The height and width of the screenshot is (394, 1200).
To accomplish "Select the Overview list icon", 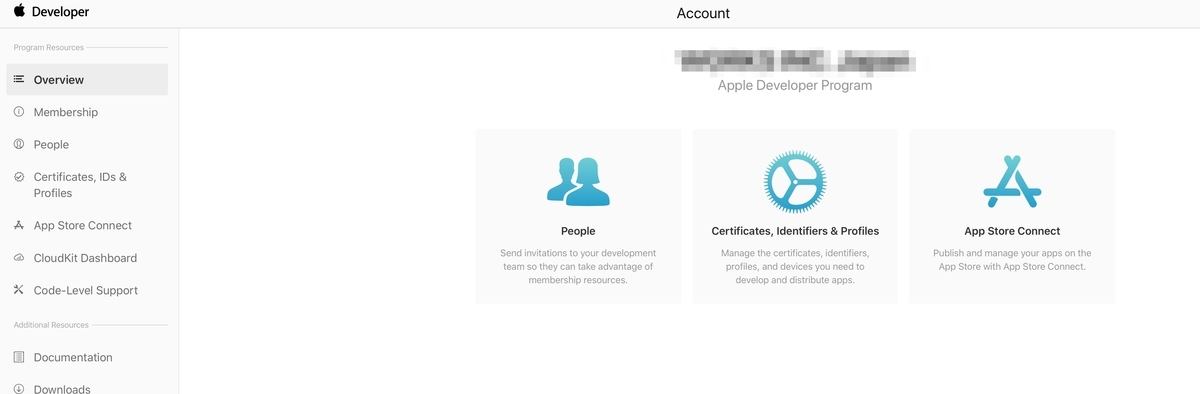I will pyautogui.click(x=19, y=79).
